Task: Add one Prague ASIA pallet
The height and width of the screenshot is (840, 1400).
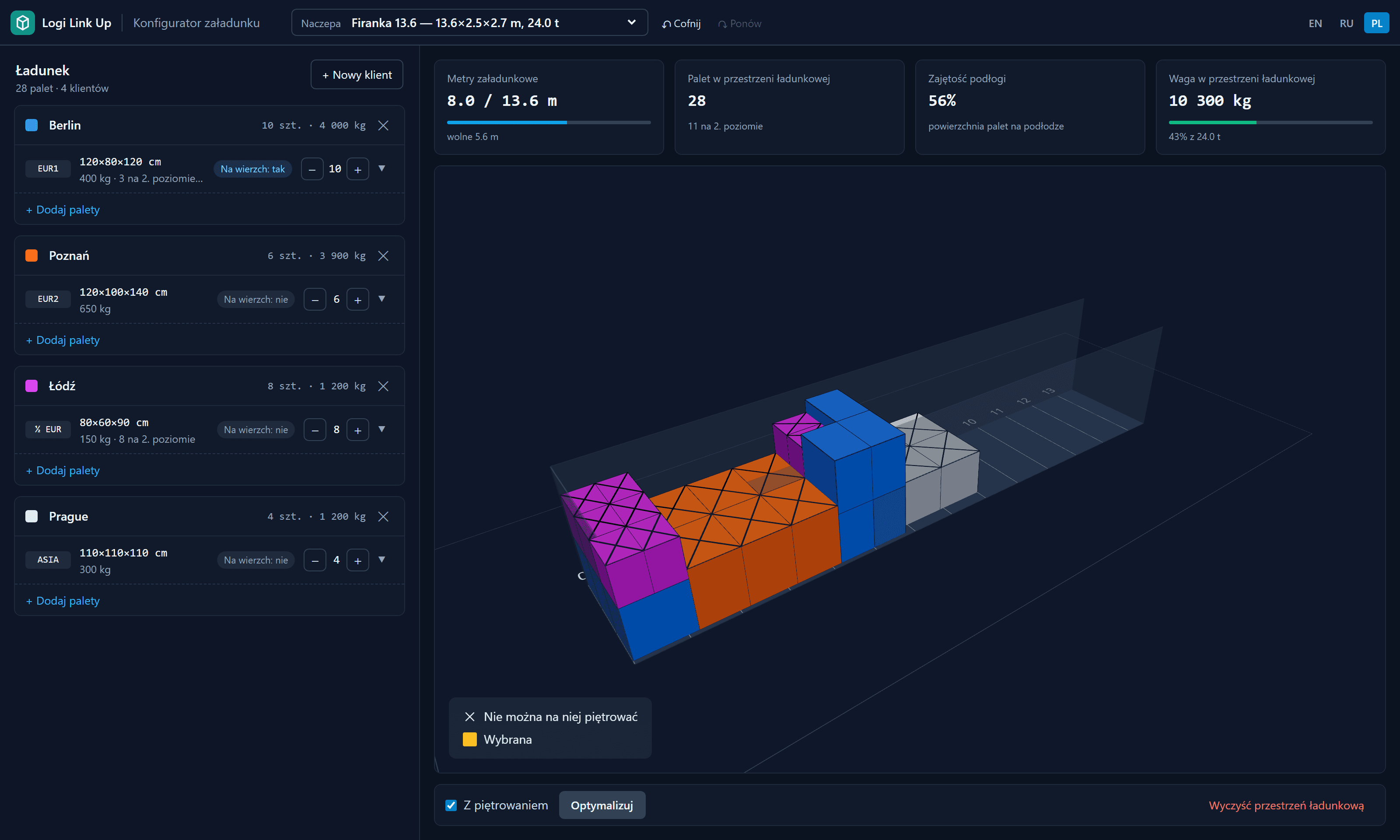Action: 357,560
